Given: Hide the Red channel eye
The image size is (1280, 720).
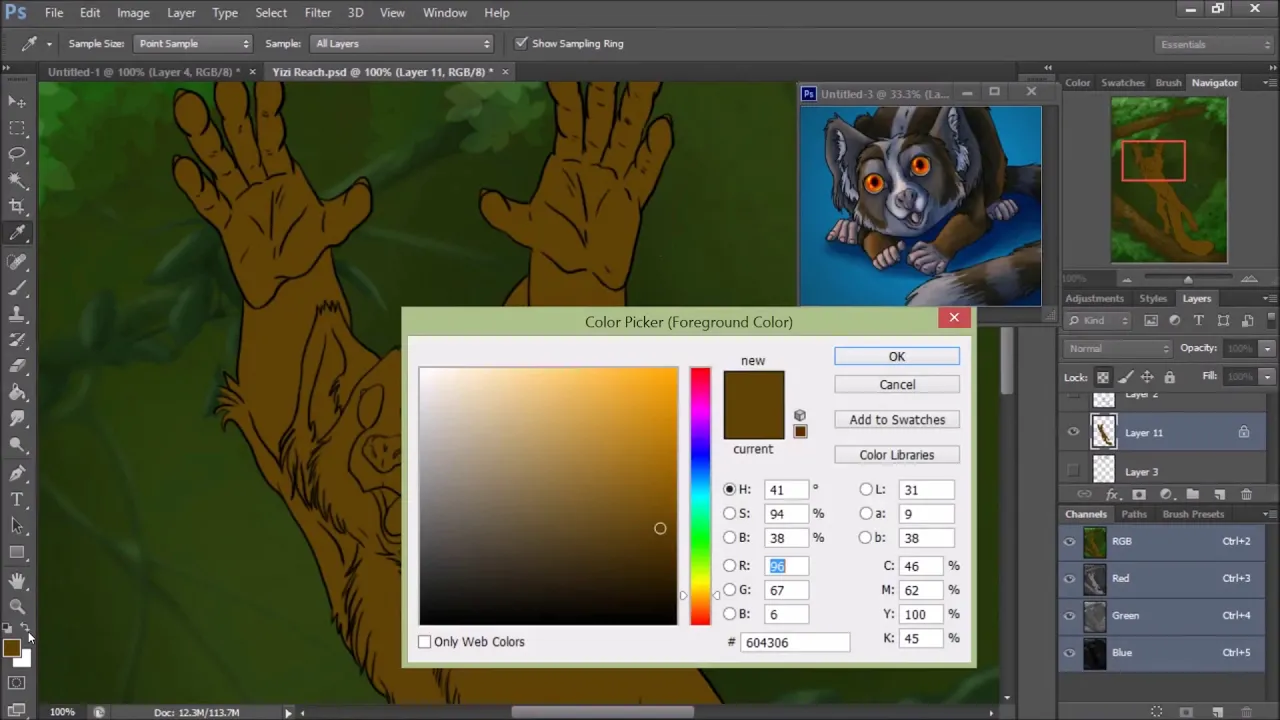Looking at the screenshot, I should (1070, 578).
